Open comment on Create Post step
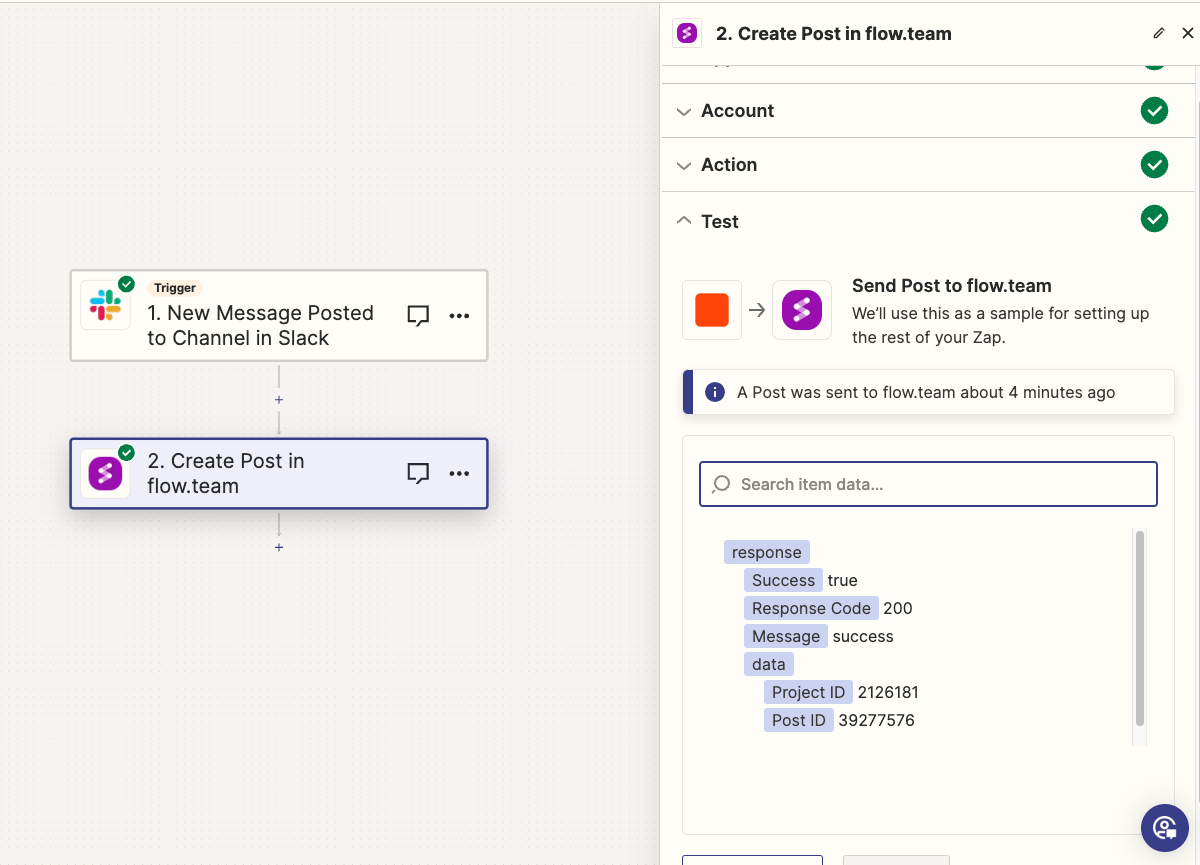The image size is (1200, 865). click(418, 473)
